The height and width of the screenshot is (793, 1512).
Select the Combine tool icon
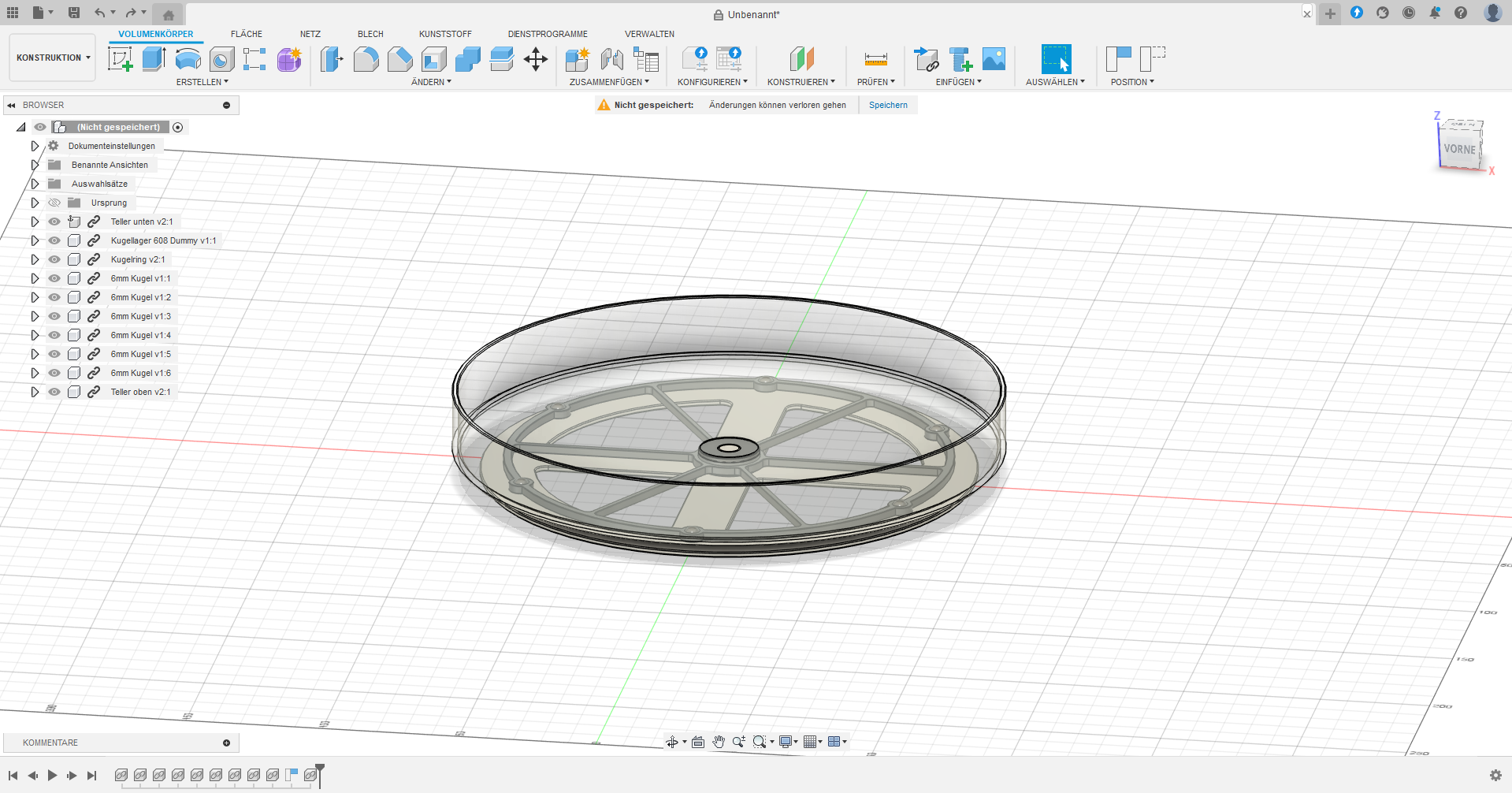467,59
